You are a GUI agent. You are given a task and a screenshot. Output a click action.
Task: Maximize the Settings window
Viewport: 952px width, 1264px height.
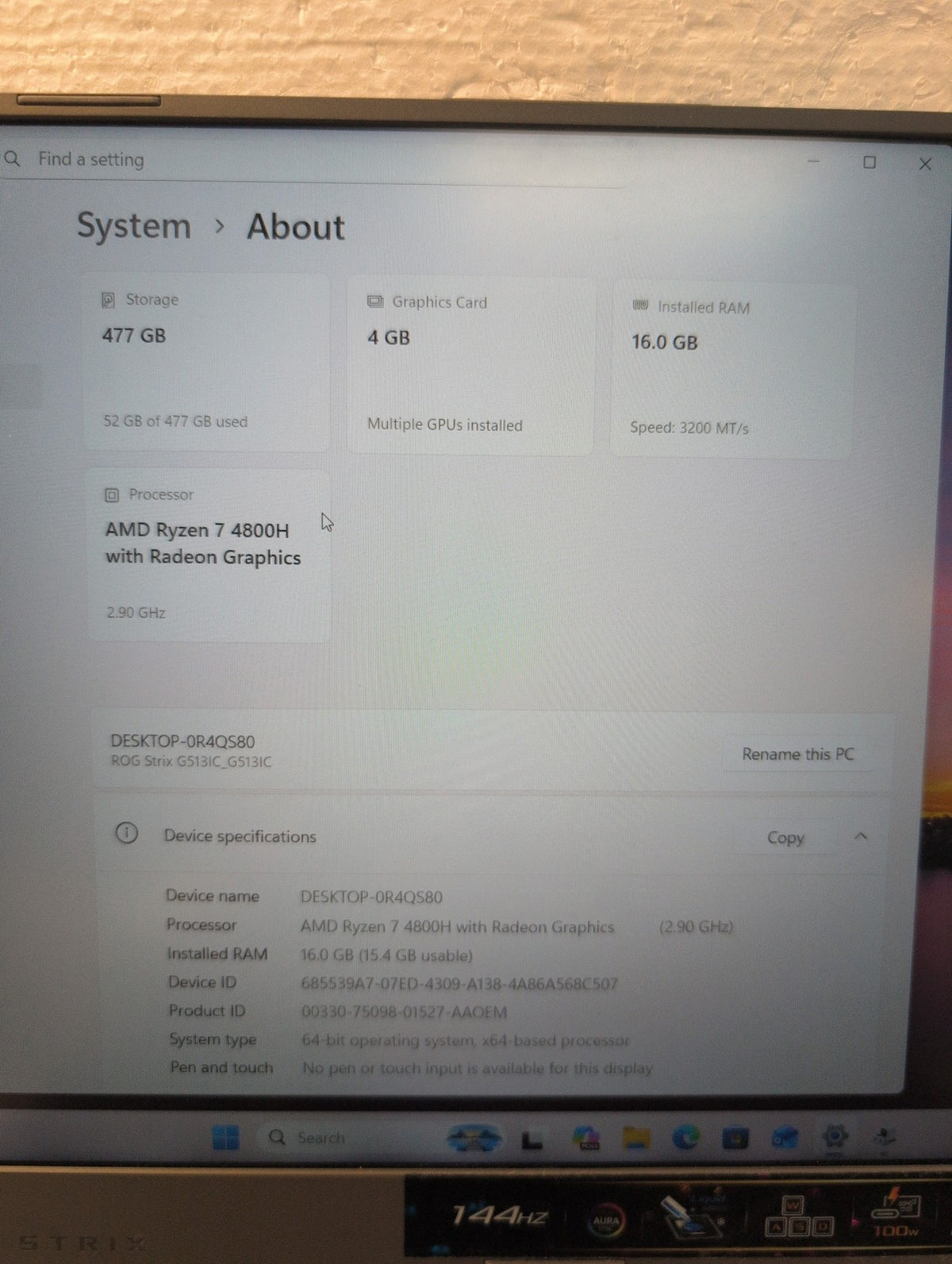[869, 163]
